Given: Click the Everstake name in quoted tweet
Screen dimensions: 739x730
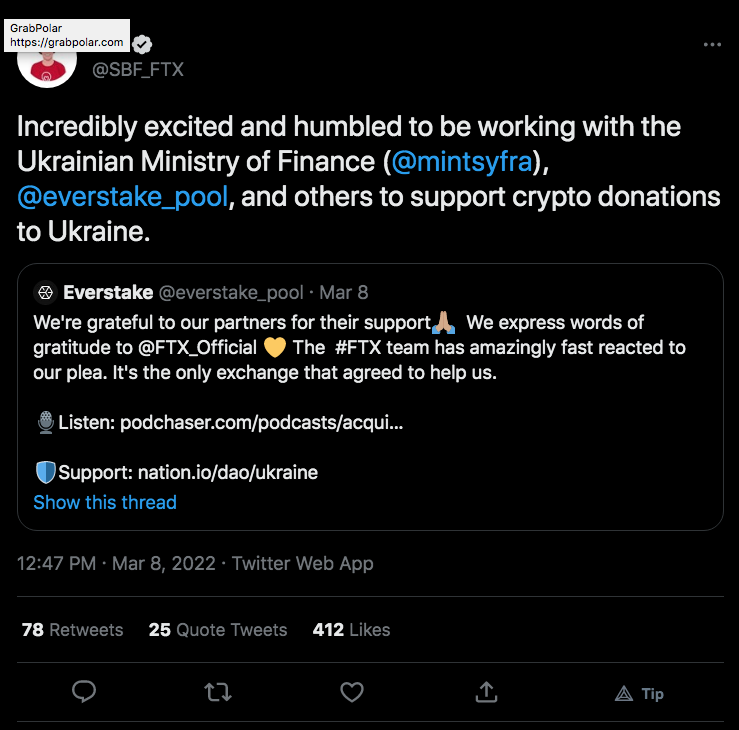Looking at the screenshot, I should coord(108,293).
